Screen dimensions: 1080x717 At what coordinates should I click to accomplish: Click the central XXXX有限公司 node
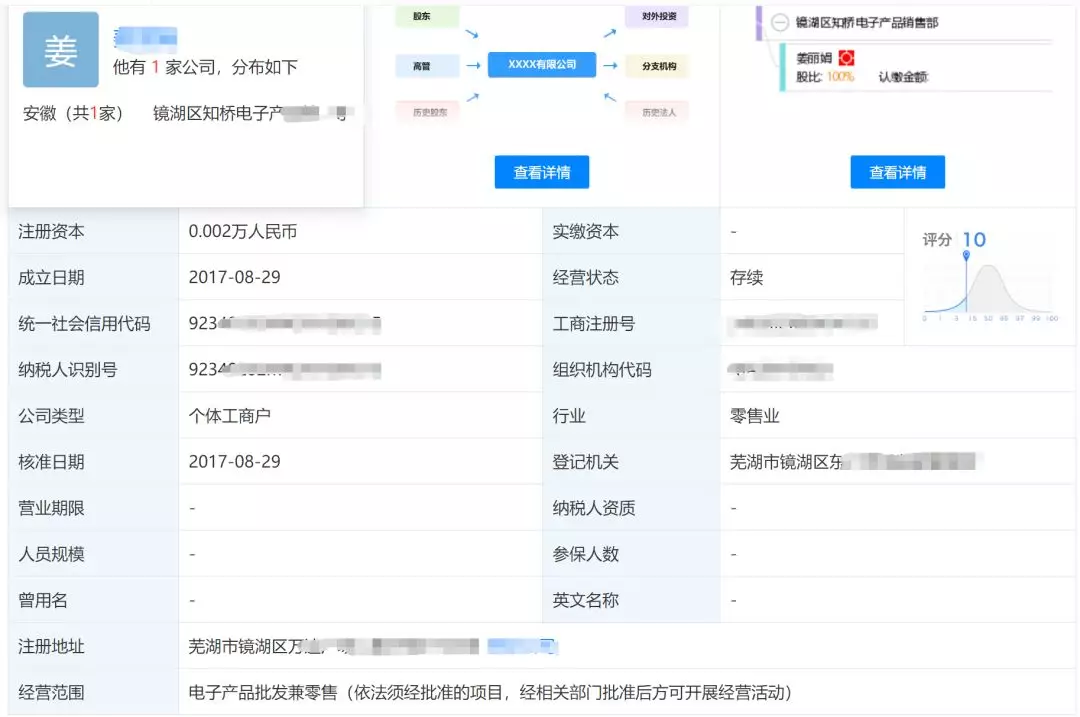[542, 64]
